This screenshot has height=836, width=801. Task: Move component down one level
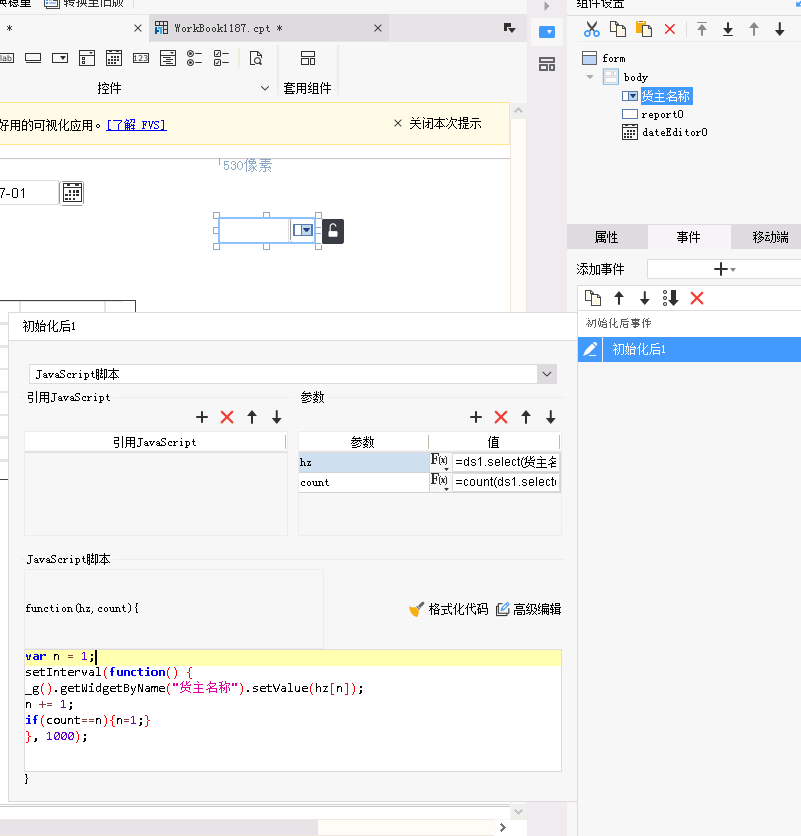(780, 29)
